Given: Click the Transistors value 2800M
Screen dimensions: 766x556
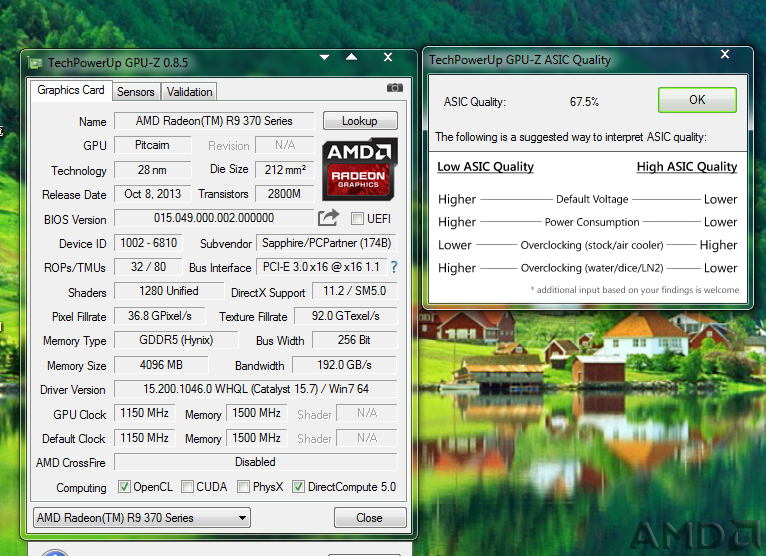Looking at the screenshot, I should [x=285, y=194].
